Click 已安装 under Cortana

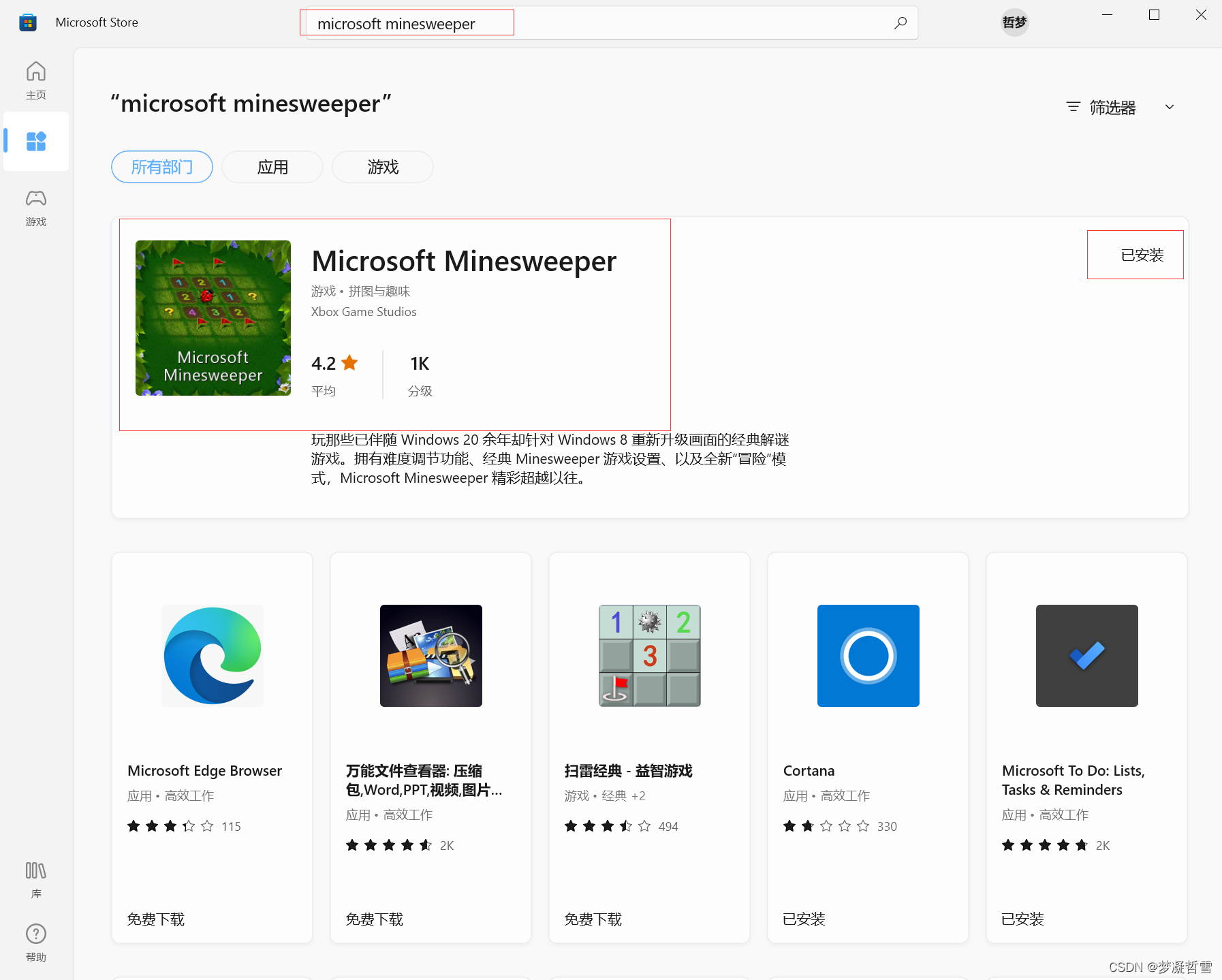point(804,919)
